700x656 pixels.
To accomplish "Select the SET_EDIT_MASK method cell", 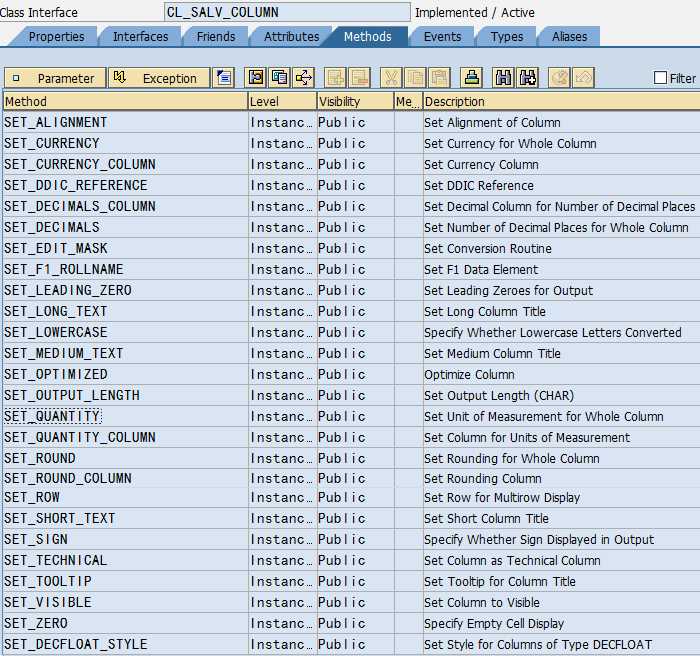I will (x=125, y=248).
